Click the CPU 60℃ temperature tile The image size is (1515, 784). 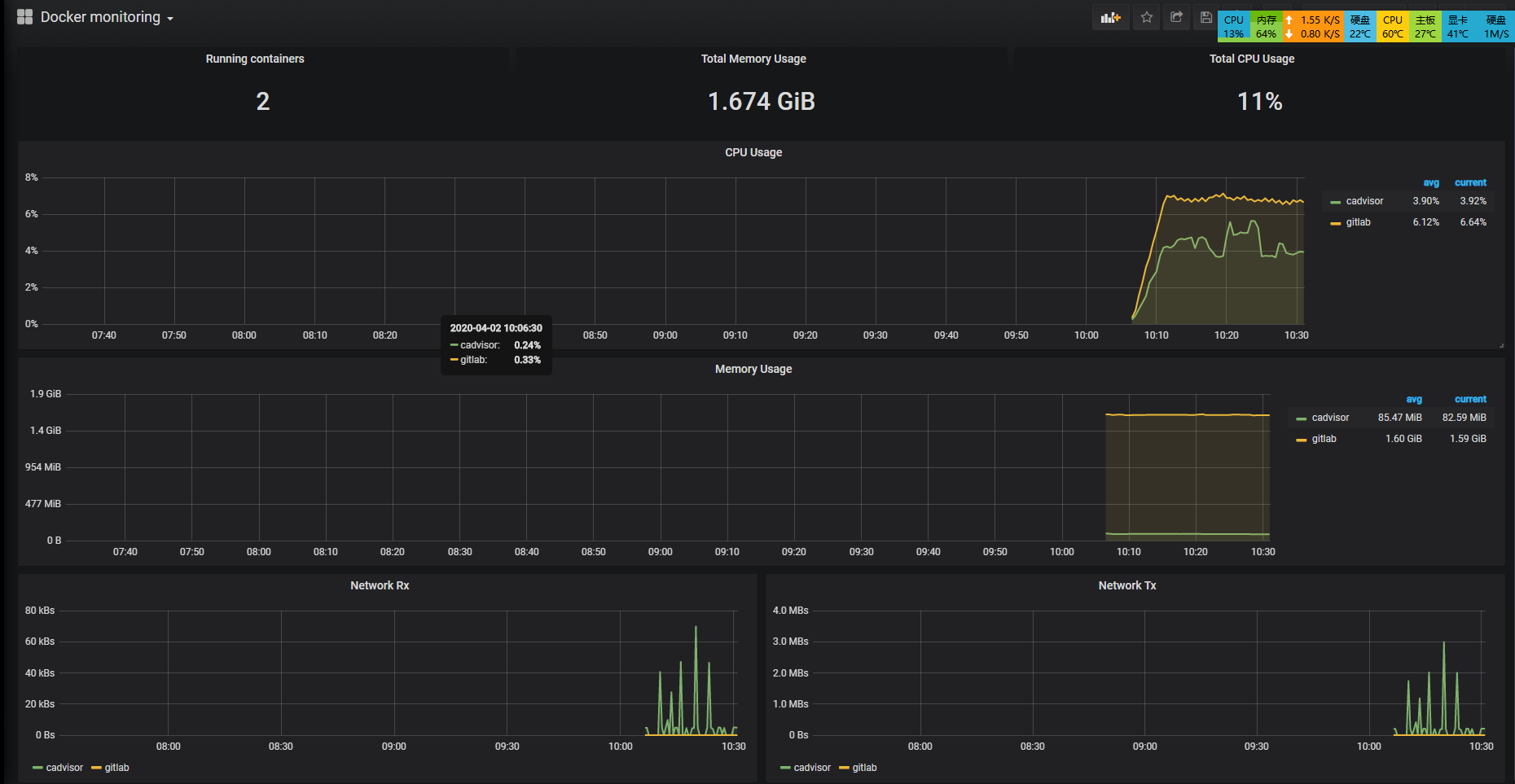click(x=1392, y=26)
